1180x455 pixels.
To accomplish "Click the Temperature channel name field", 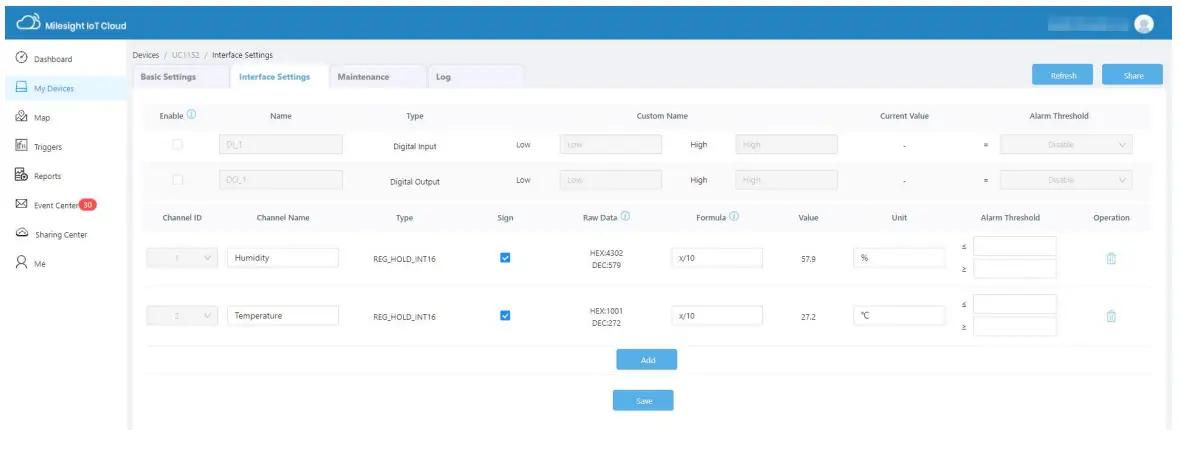I will pyautogui.click(x=283, y=316).
